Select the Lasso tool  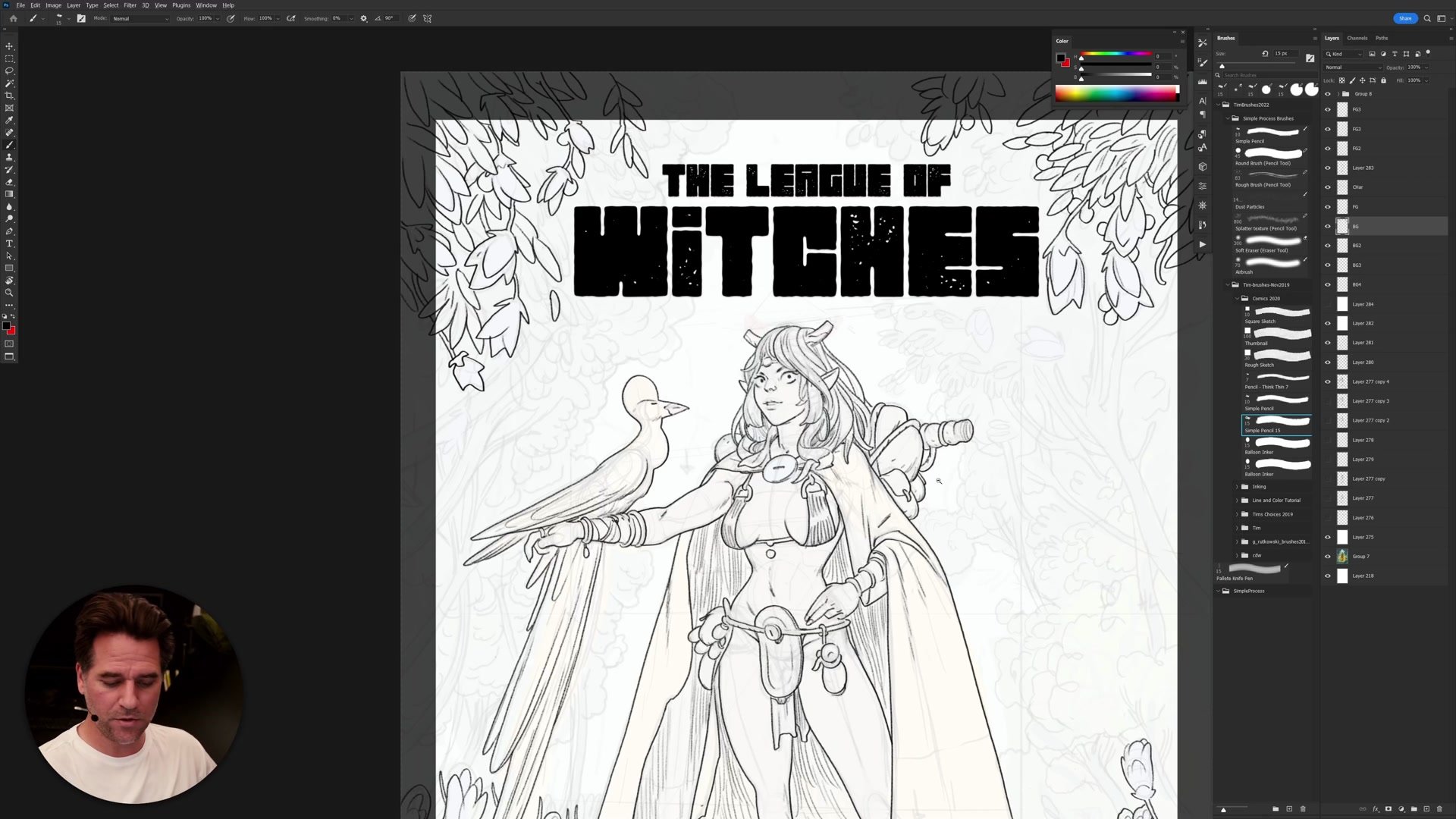click(9, 71)
